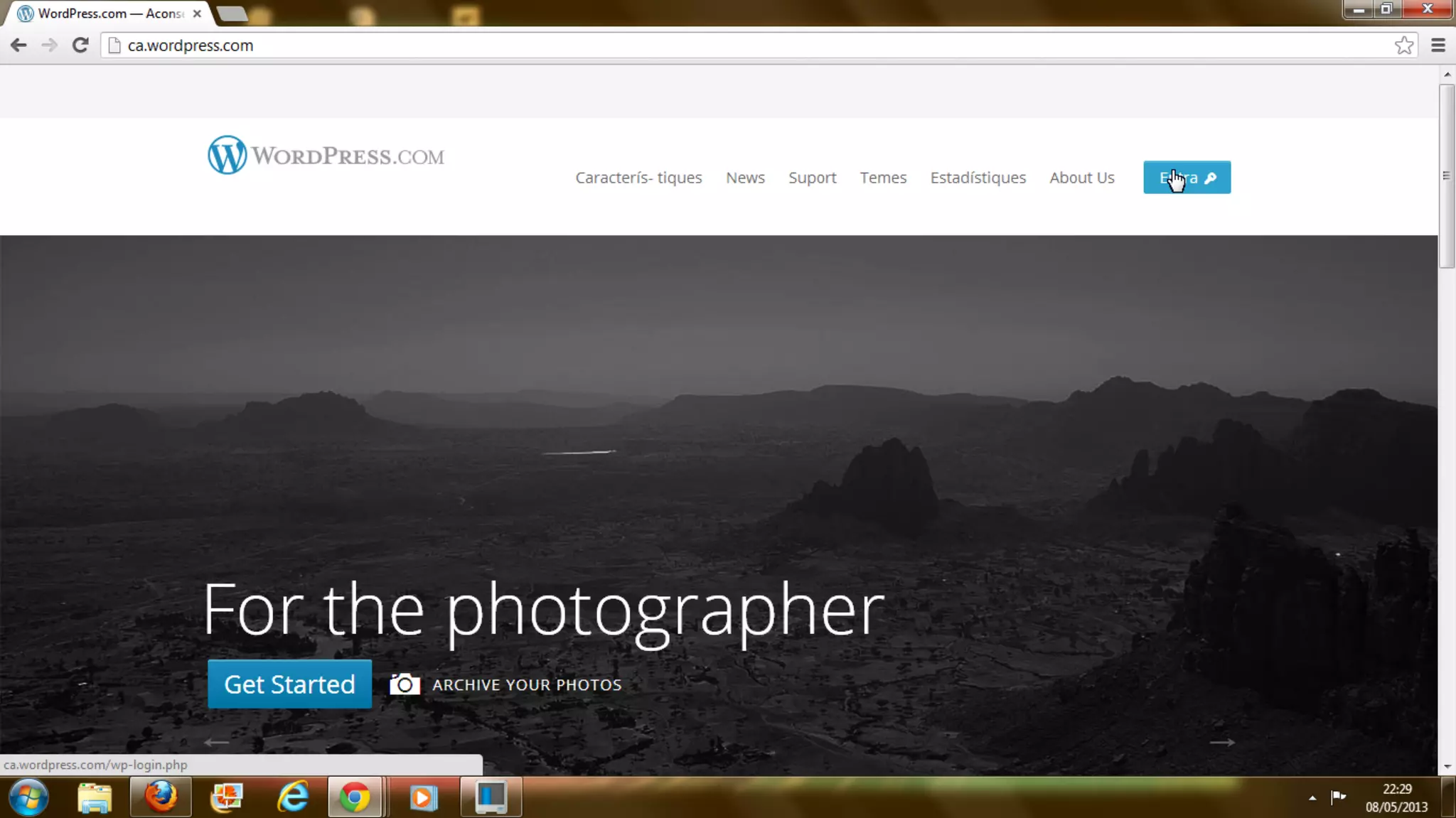Go to next slide with right arrow
The height and width of the screenshot is (818, 1456).
(x=1222, y=743)
